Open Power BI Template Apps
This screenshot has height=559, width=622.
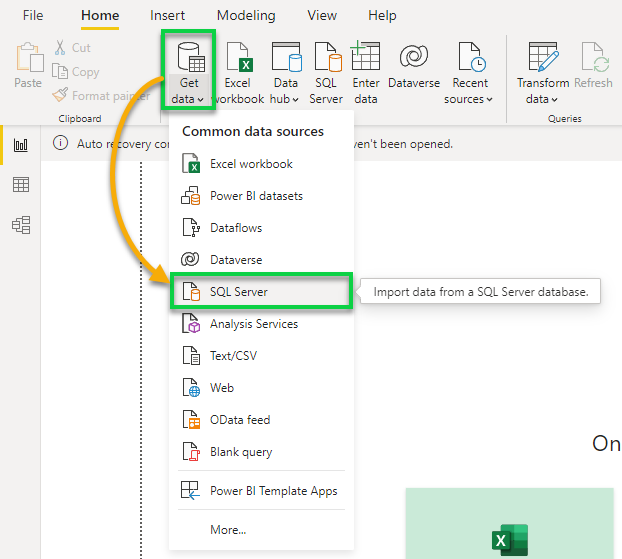coord(261,491)
